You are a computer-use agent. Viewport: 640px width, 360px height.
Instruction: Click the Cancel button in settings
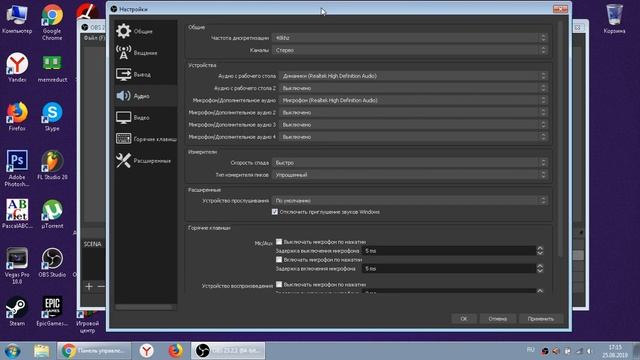coord(498,319)
